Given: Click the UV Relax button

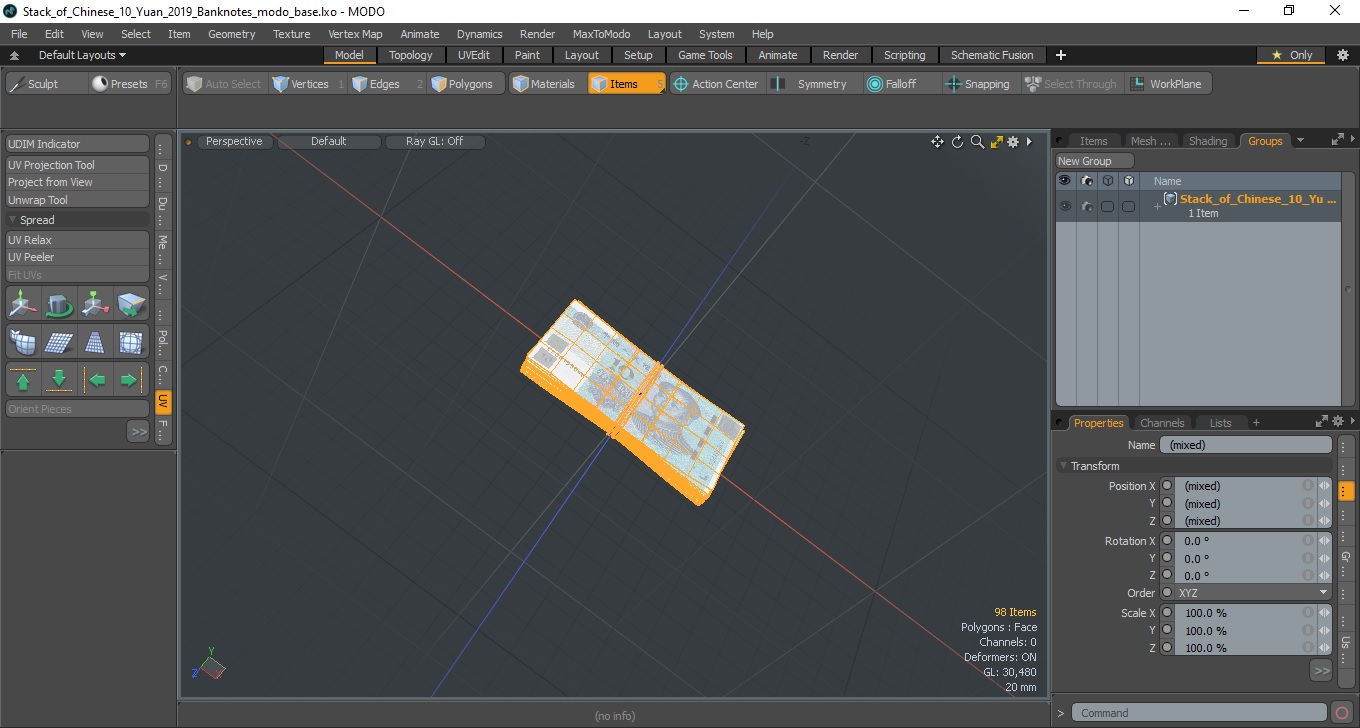Looking at the screenshot, I should click(78, 240).
